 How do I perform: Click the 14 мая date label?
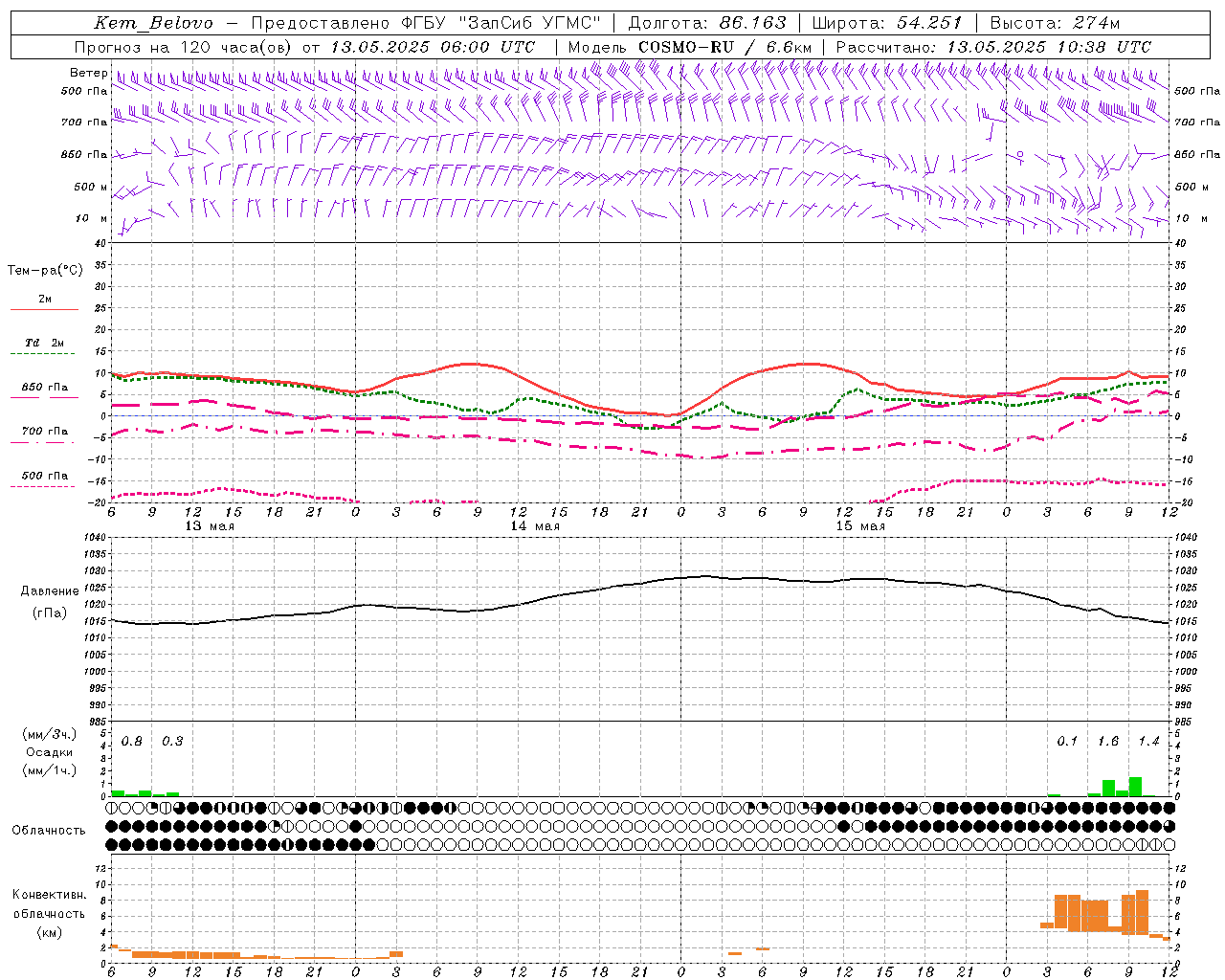pos(535,526)
